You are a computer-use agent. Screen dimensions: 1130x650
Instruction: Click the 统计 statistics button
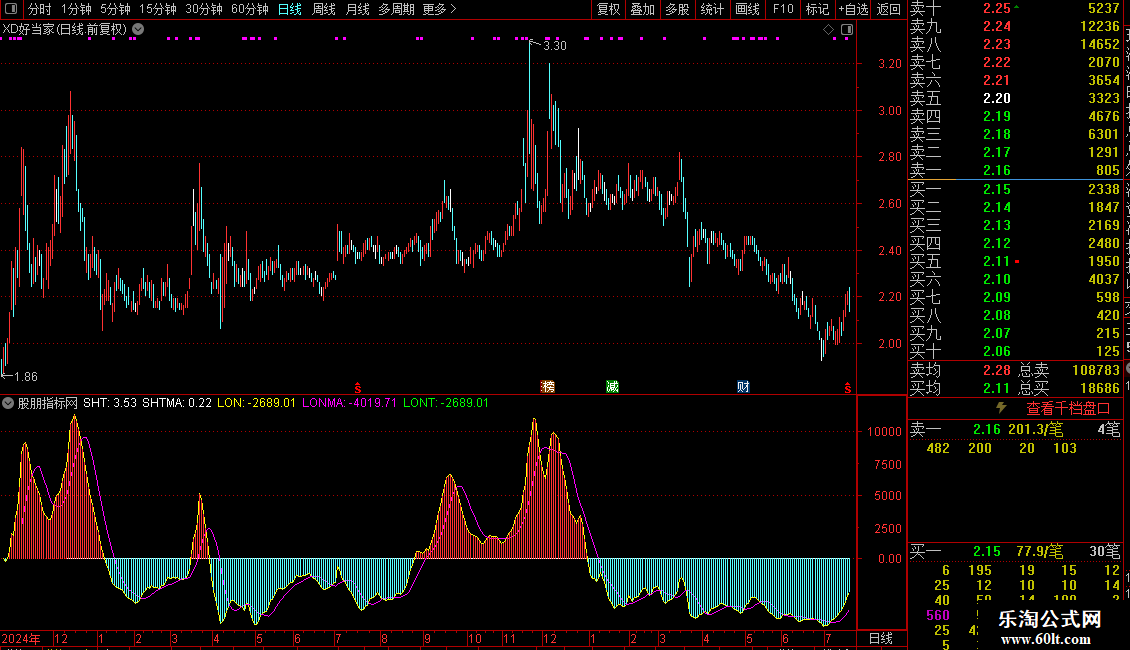coord(712,9)
